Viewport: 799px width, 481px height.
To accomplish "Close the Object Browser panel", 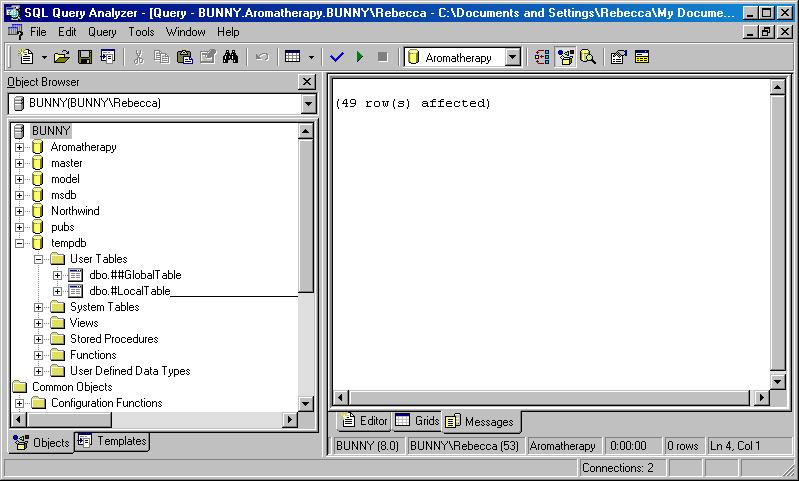I will 307,82.
